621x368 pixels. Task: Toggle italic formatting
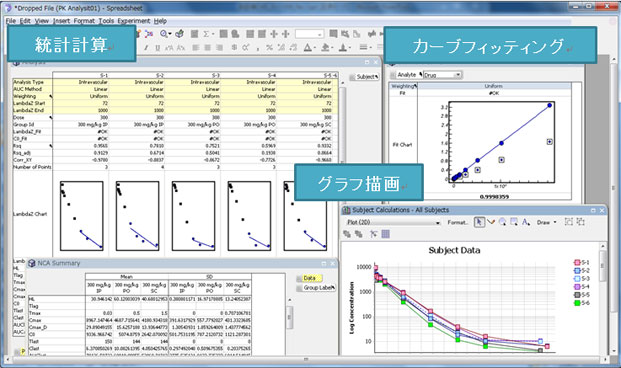tap(146, 48)
